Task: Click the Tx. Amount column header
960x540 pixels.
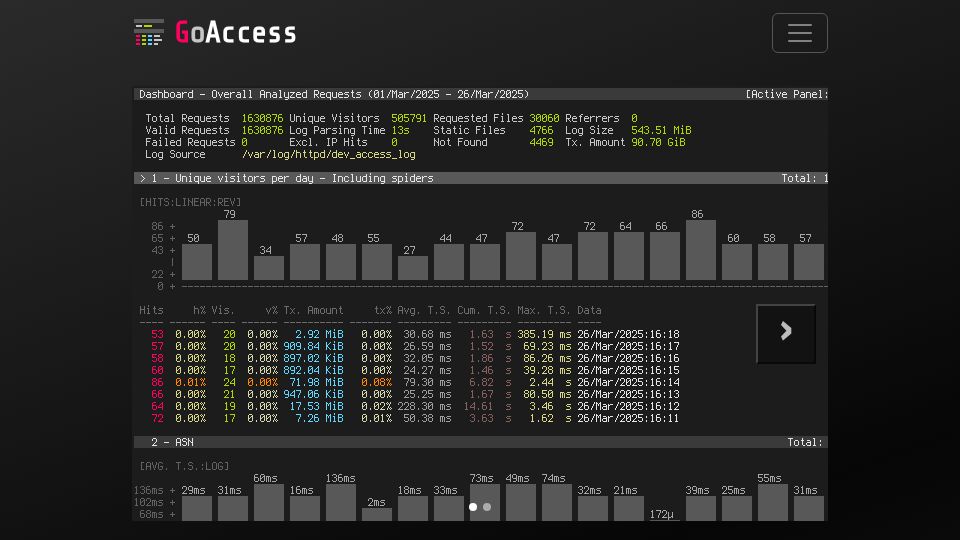Action: [x=313, y=310]
